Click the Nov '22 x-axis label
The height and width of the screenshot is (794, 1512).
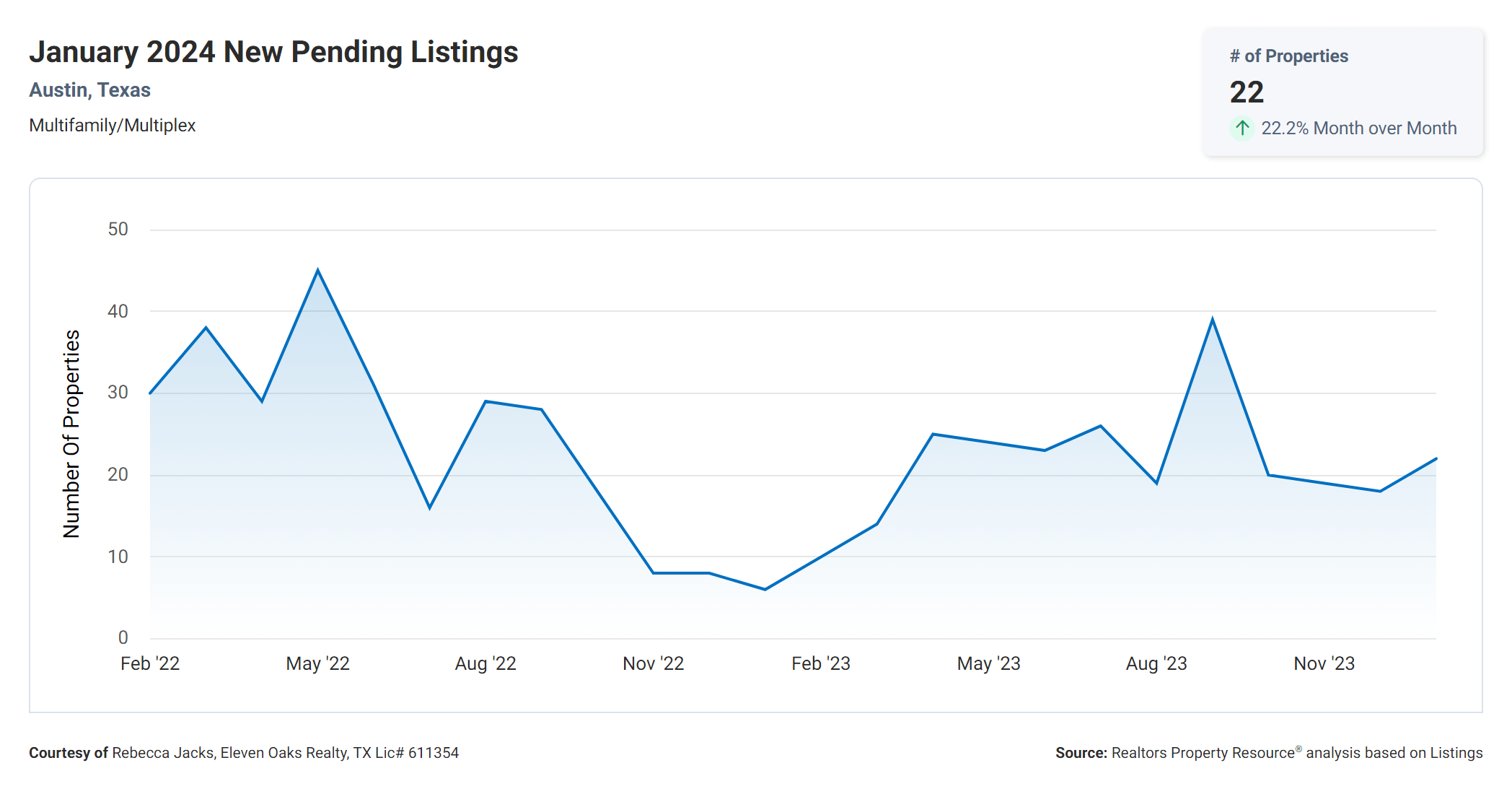[653, 663]
